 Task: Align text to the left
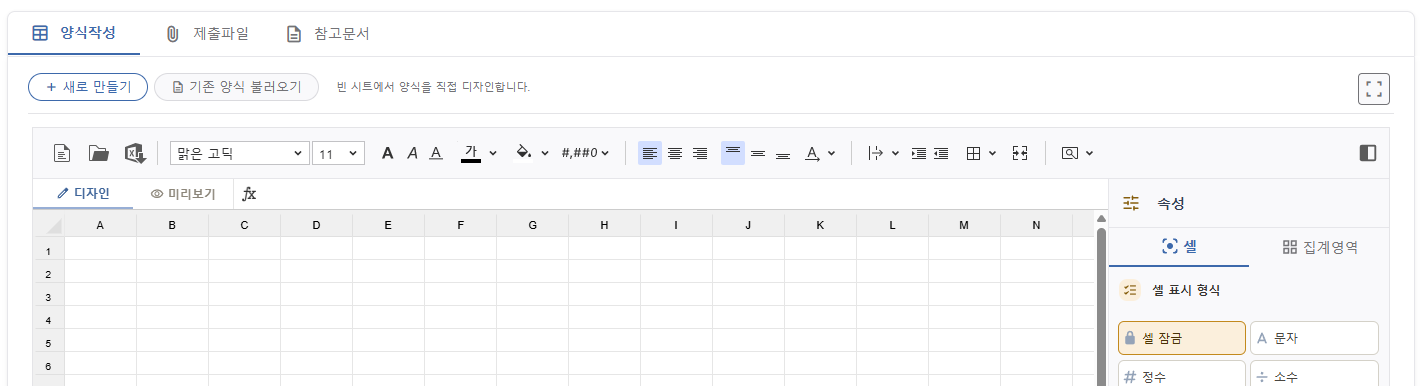tap(650, 153)
